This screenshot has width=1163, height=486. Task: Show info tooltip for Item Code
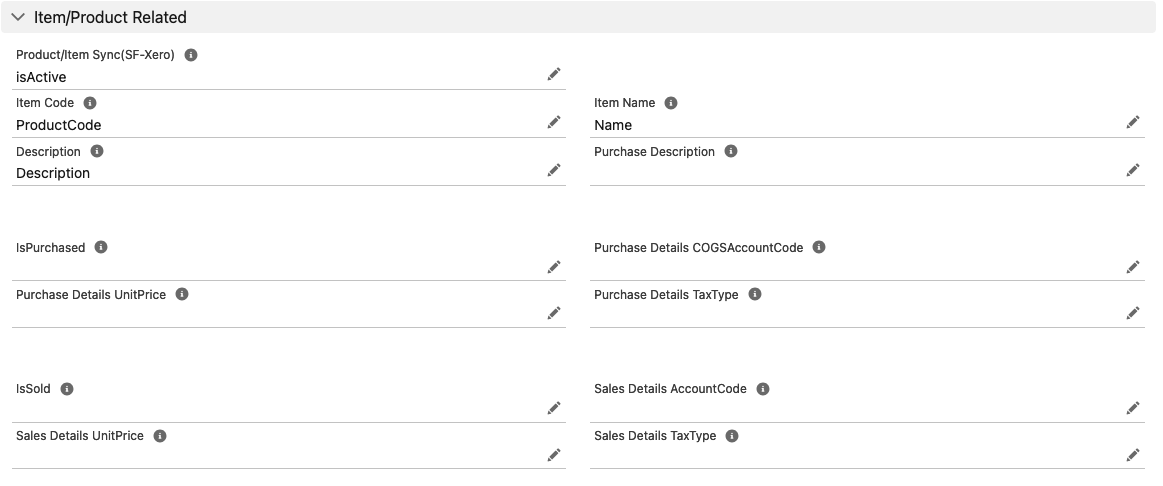point(90,103)
